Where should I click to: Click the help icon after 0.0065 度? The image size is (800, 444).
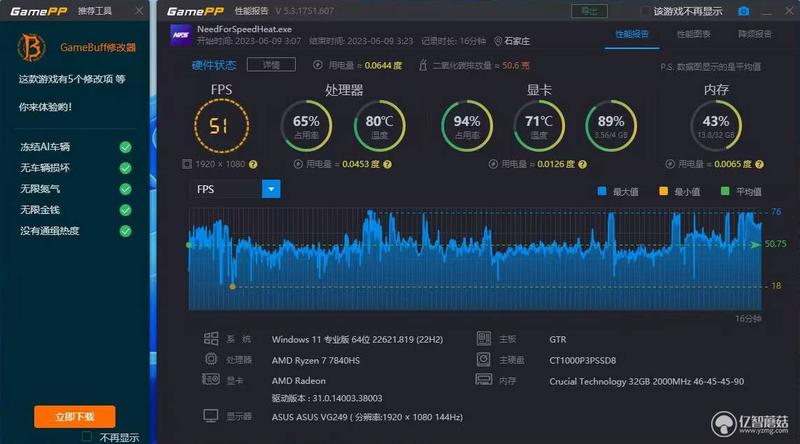pyautogui.click(x=759, y=164)
